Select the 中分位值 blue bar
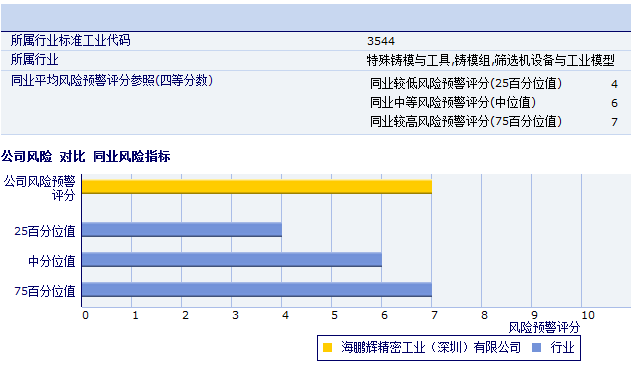The image size is (643, 371). 232,260
